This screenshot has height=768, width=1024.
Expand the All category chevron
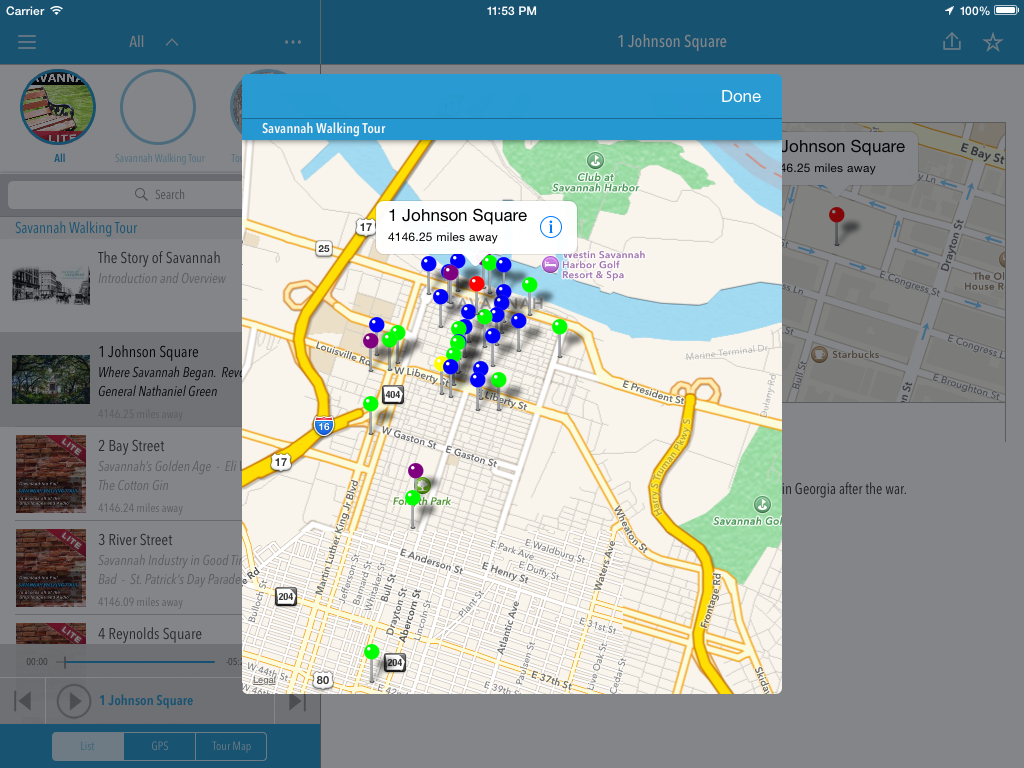(172, 42)
